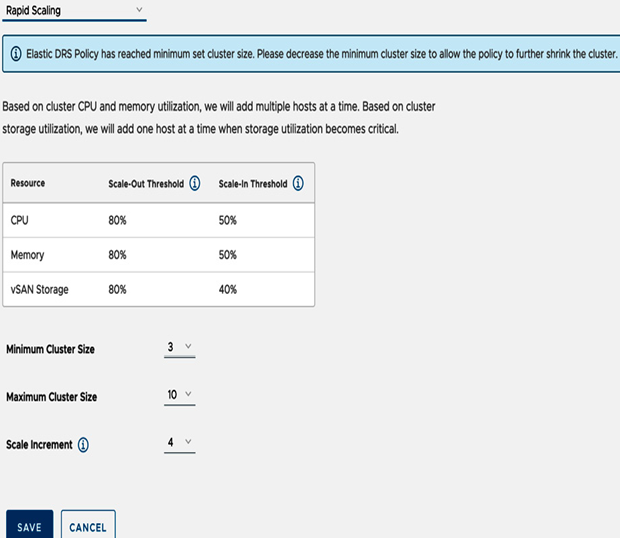The width and height of the screenshot is (622, 539).
Task: Click the vSAN Storage 40% scale-in value
Action: [228, 290]
